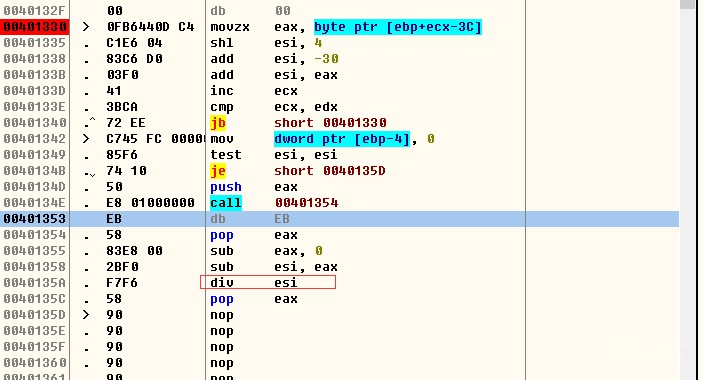This screenshot has height=380, width=703.
Task: Click the cyan-highlighted call mnemonic
Action: point(226,203)
